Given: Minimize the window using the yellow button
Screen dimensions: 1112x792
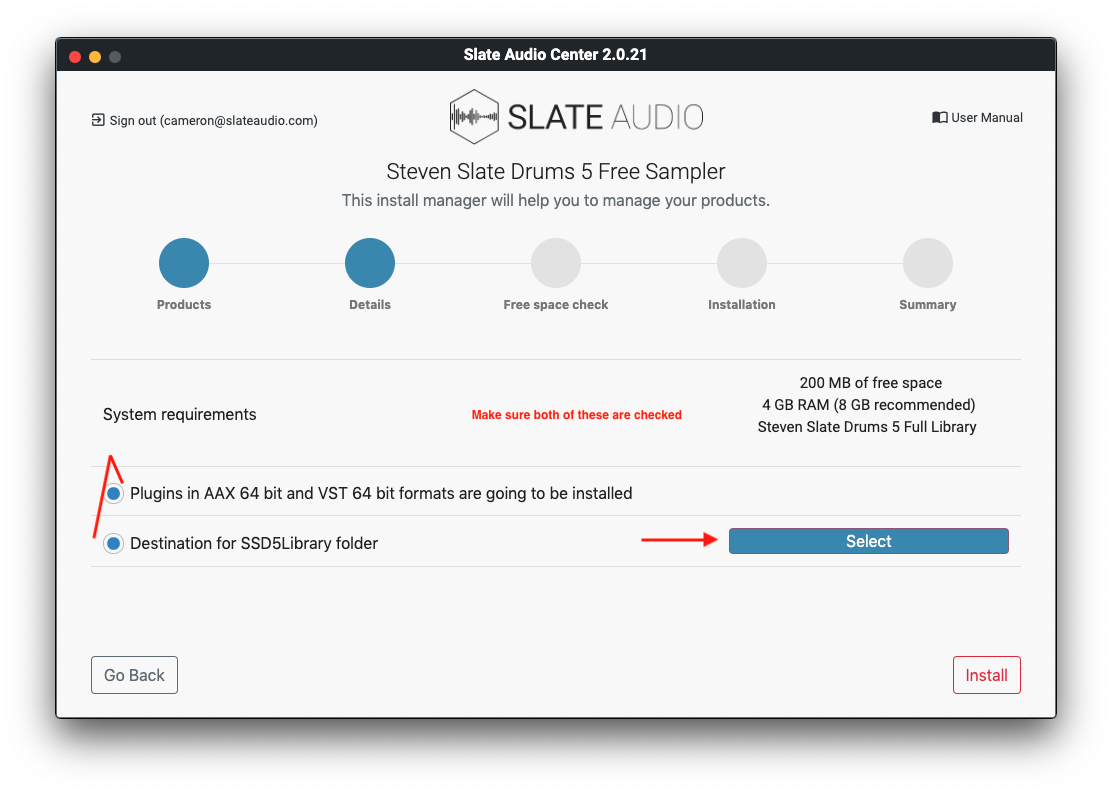Looking at the screenshot, I should [95, 57].
